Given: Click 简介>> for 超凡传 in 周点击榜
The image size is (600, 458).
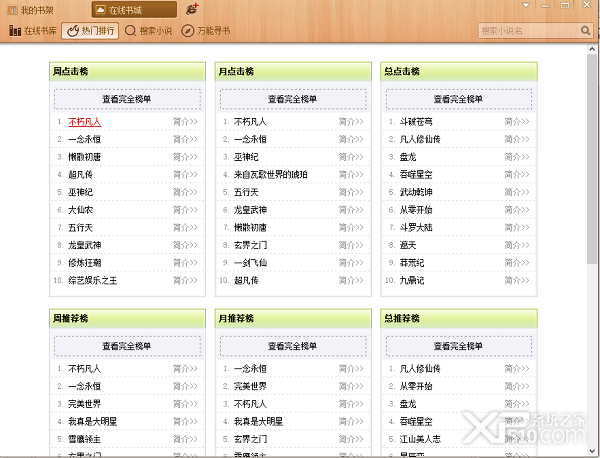Looking at the screenshot, I should click(x=185, y=175).
